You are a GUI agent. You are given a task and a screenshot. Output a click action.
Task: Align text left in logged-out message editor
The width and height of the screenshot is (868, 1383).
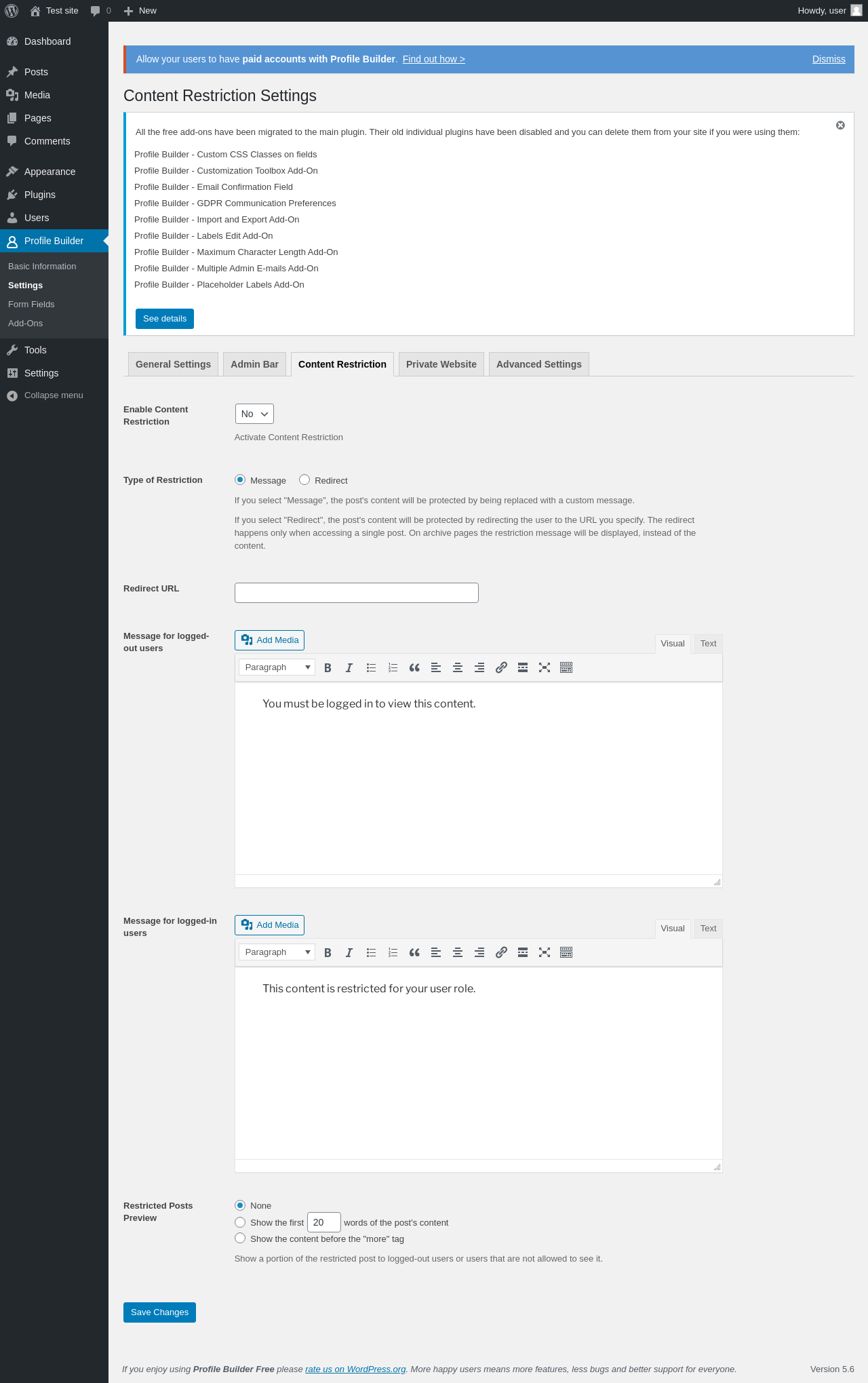[x=436, y=667]
